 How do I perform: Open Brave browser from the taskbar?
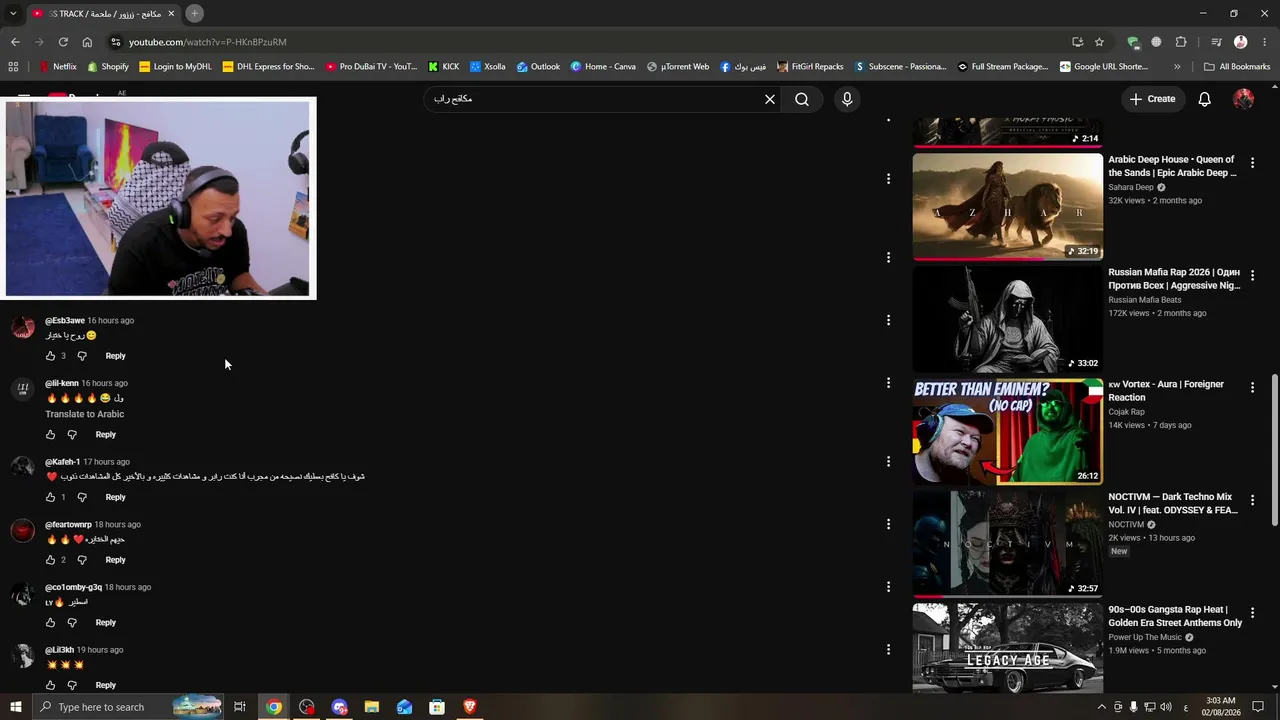pyautogui.click(x=470, y=707)
